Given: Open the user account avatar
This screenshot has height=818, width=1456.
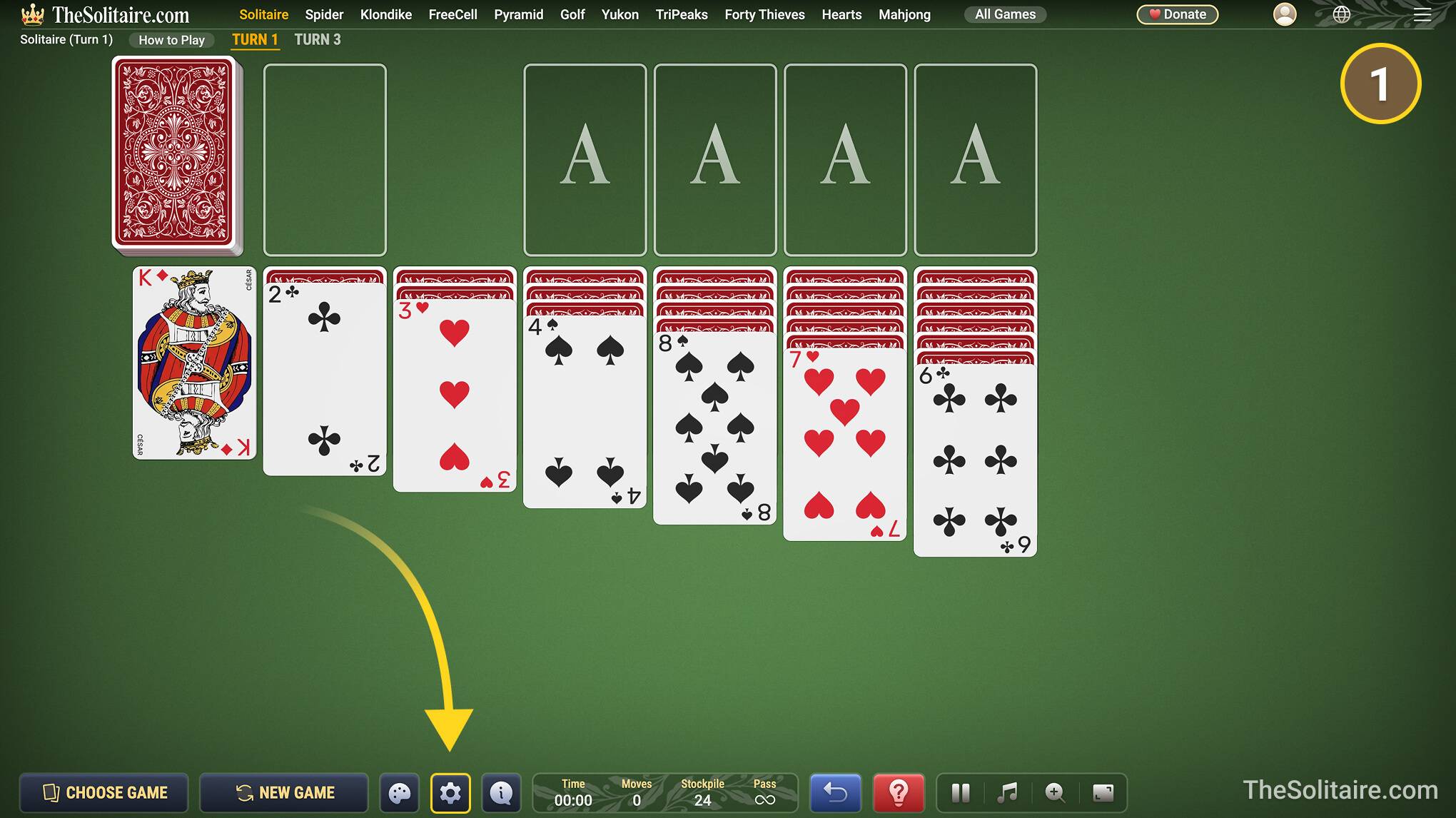Looking at the screenshot, I should coord(1285,14).
